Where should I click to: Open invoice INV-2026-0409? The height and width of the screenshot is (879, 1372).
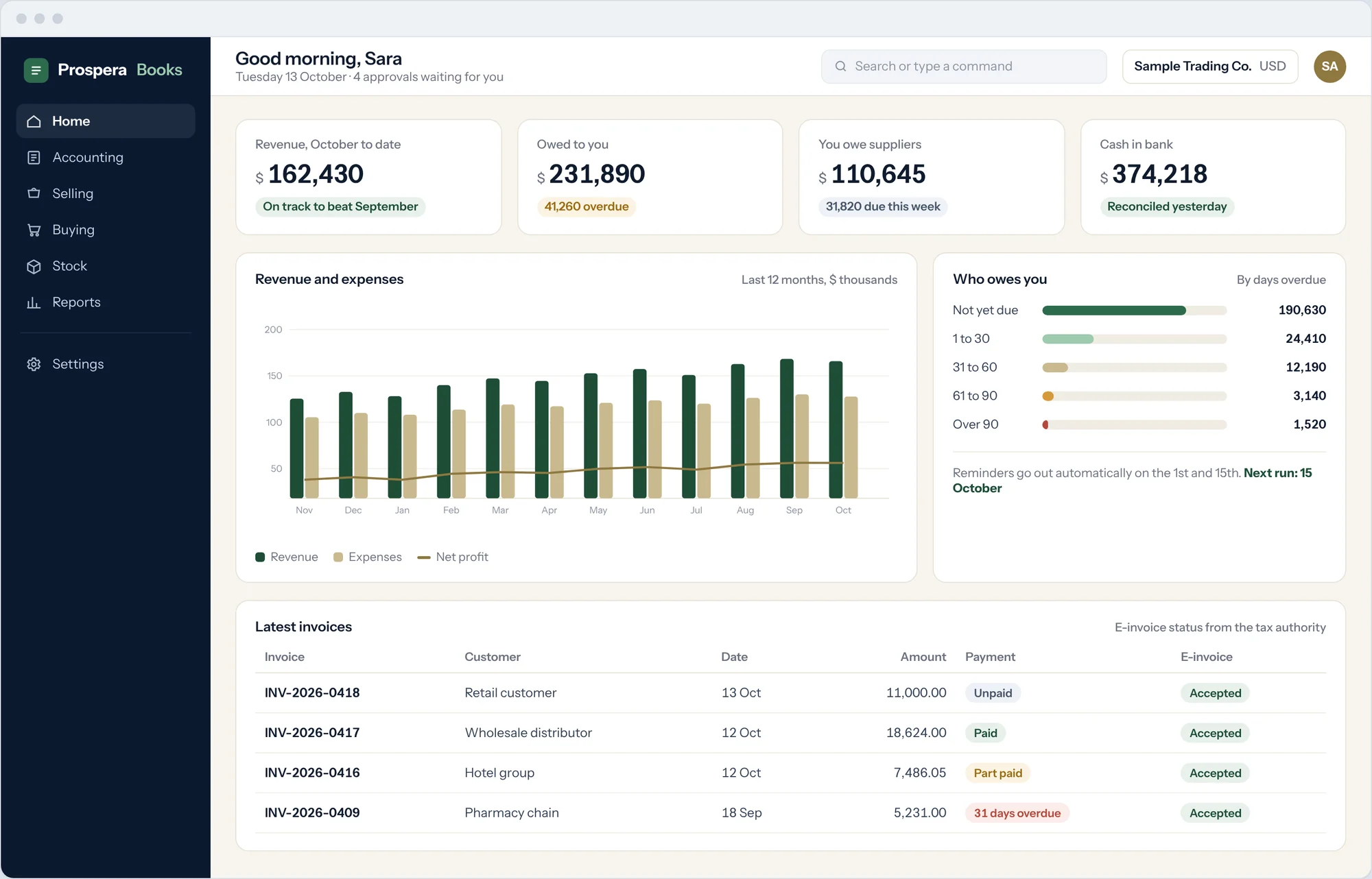pos(312,812)
